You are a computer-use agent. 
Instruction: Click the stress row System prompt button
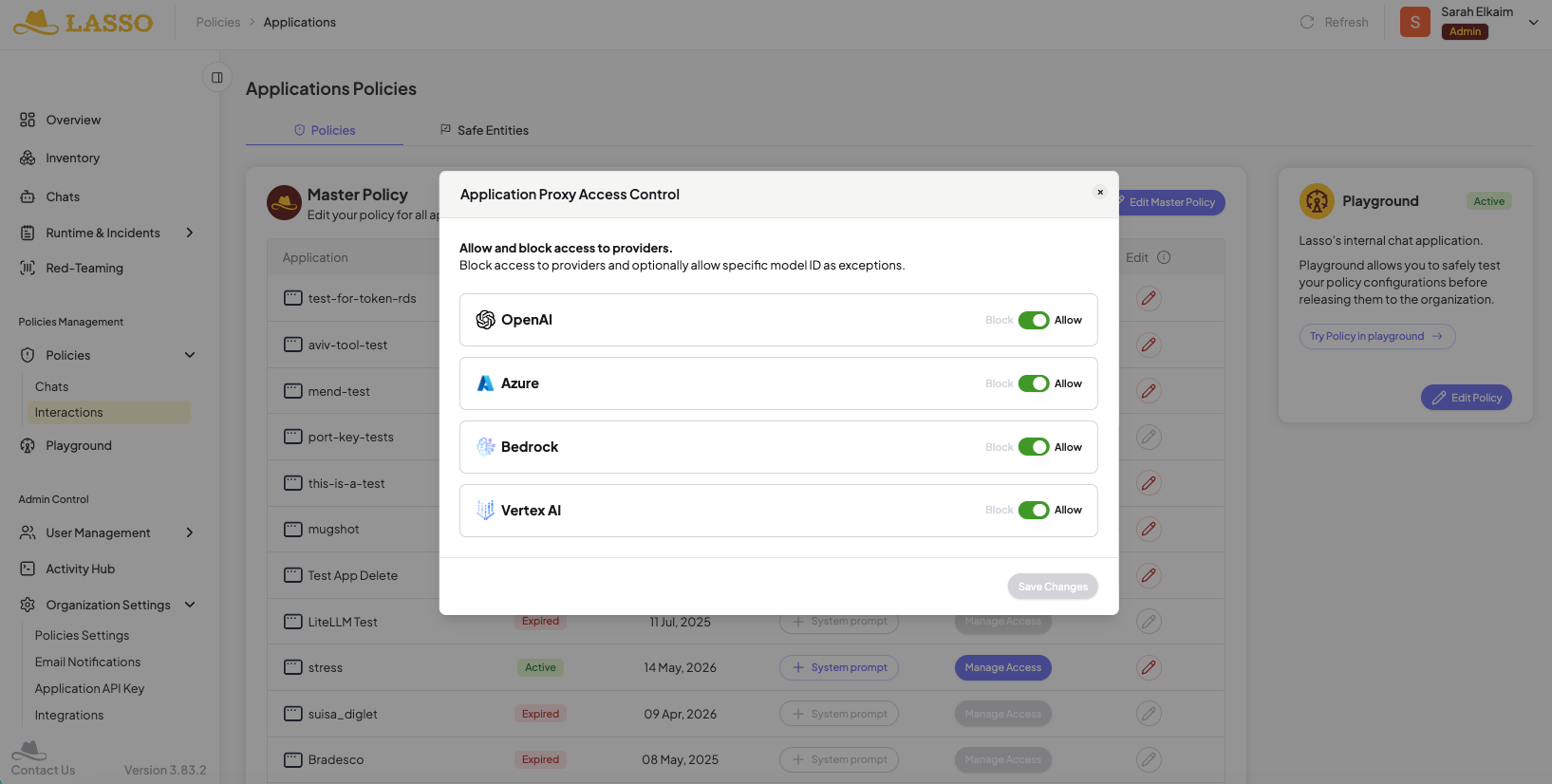[x=839, y=667]
